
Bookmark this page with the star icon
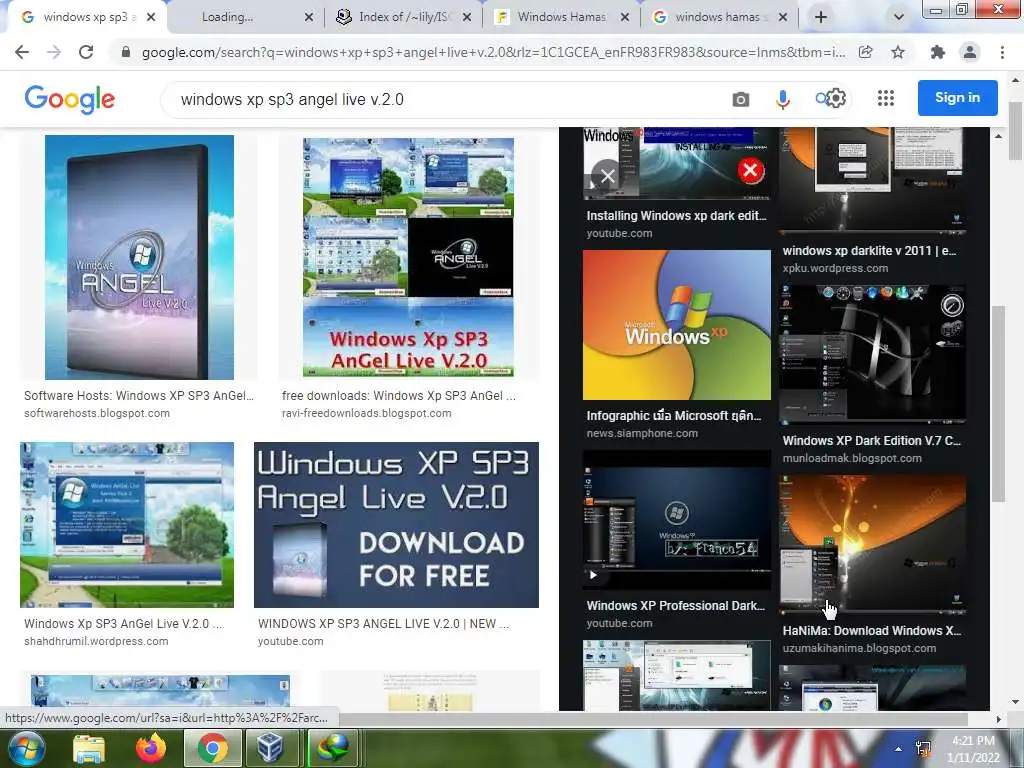click(x=898, y=52)
